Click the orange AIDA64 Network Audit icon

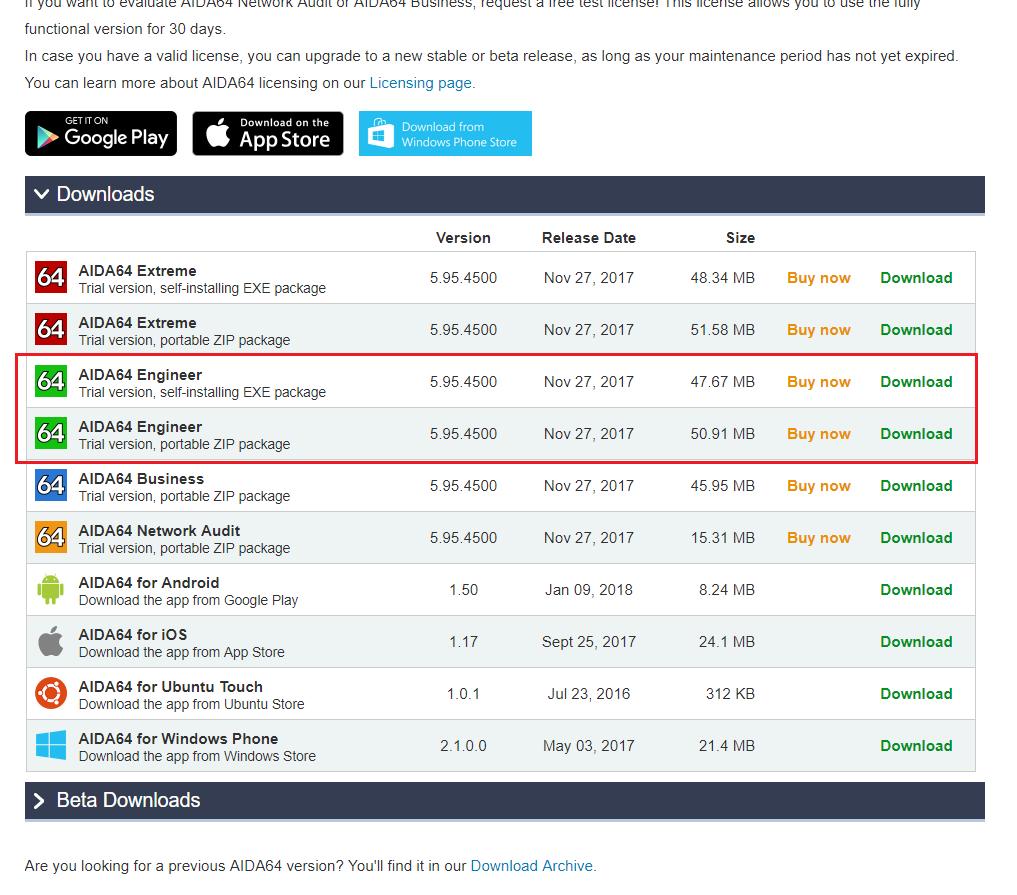(50, 537)
